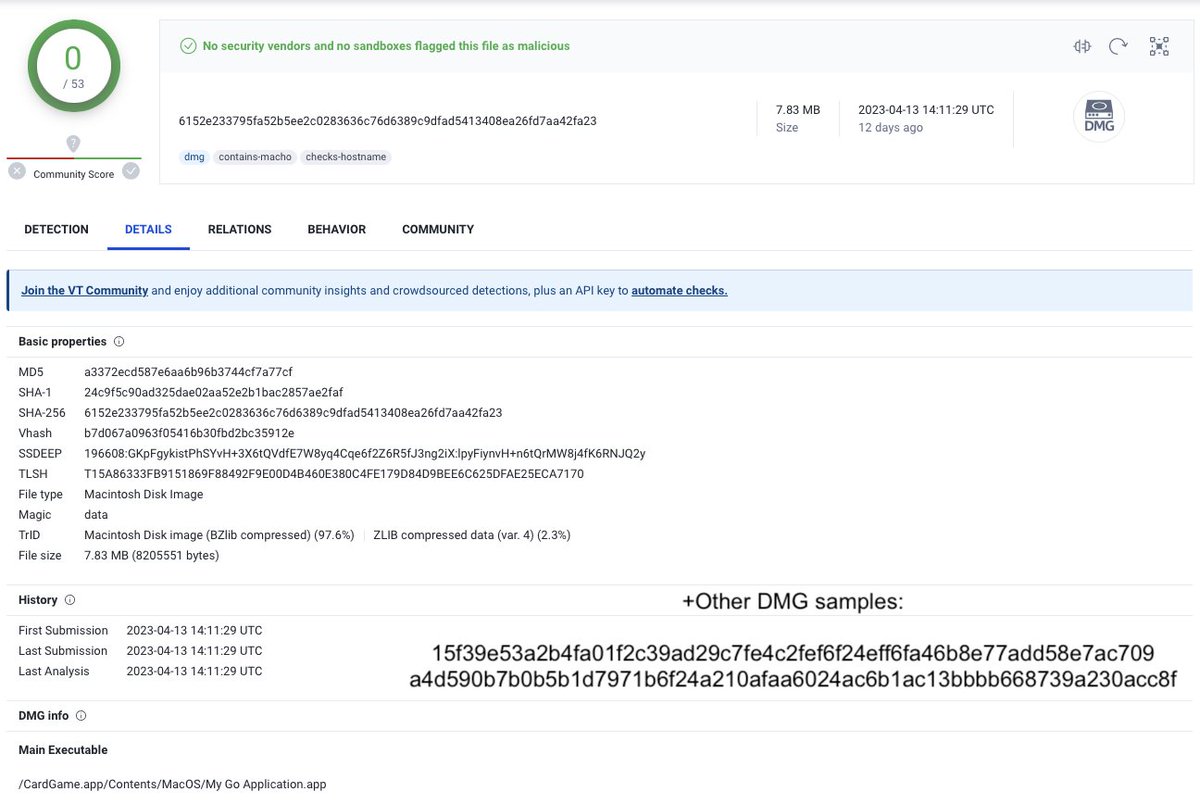Click the First Submission timestamp
Viewport: 1200px width, 804px height.
tap(194, 630)
